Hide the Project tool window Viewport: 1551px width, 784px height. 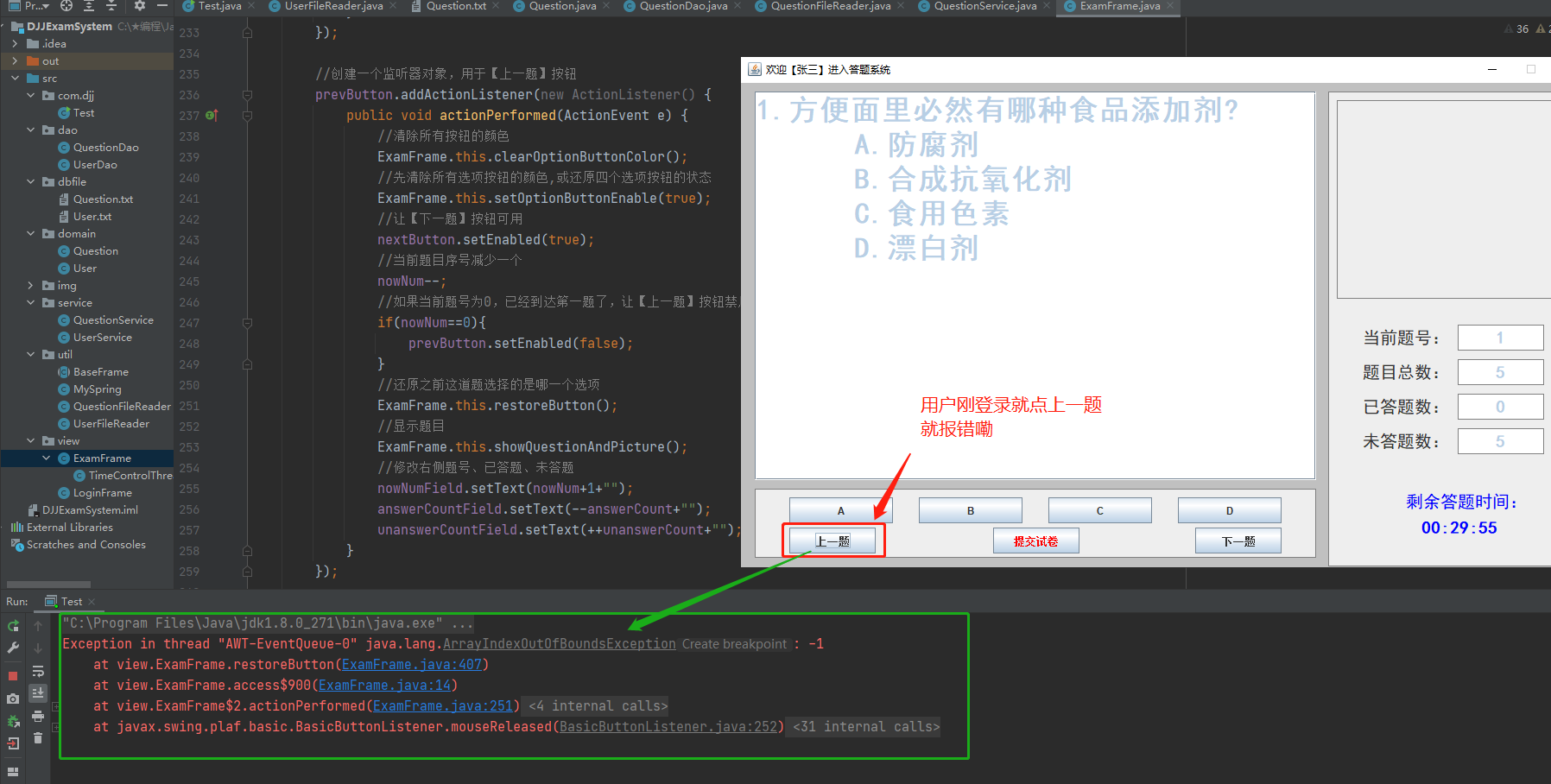pos(161,6)
